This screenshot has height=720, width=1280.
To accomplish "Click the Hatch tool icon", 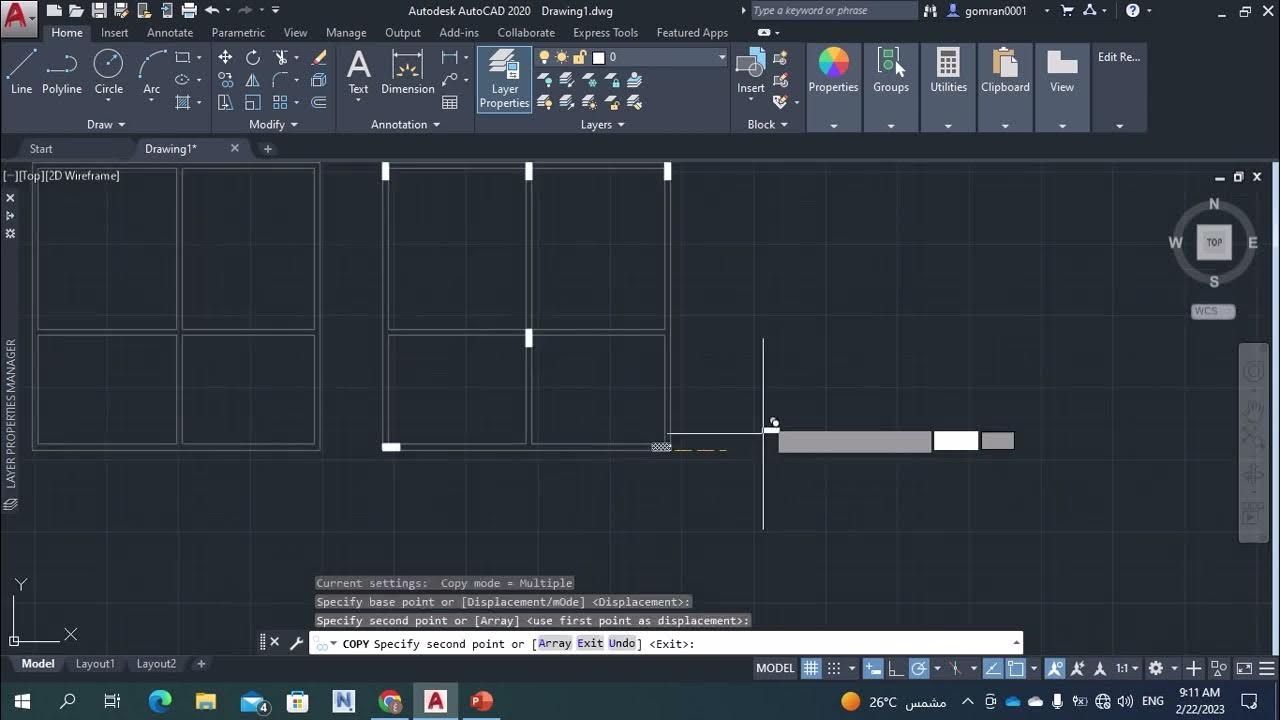I will pos(183,102).
